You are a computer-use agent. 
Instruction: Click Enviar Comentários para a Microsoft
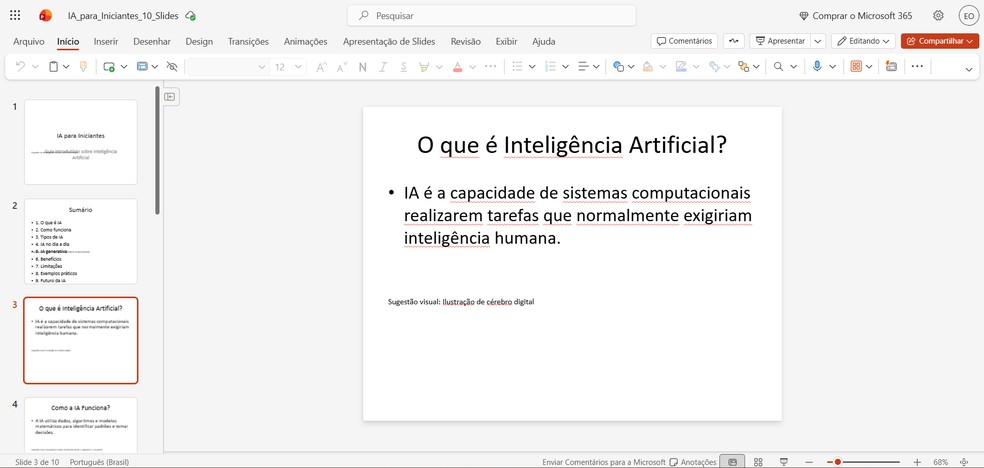[604, 462]
